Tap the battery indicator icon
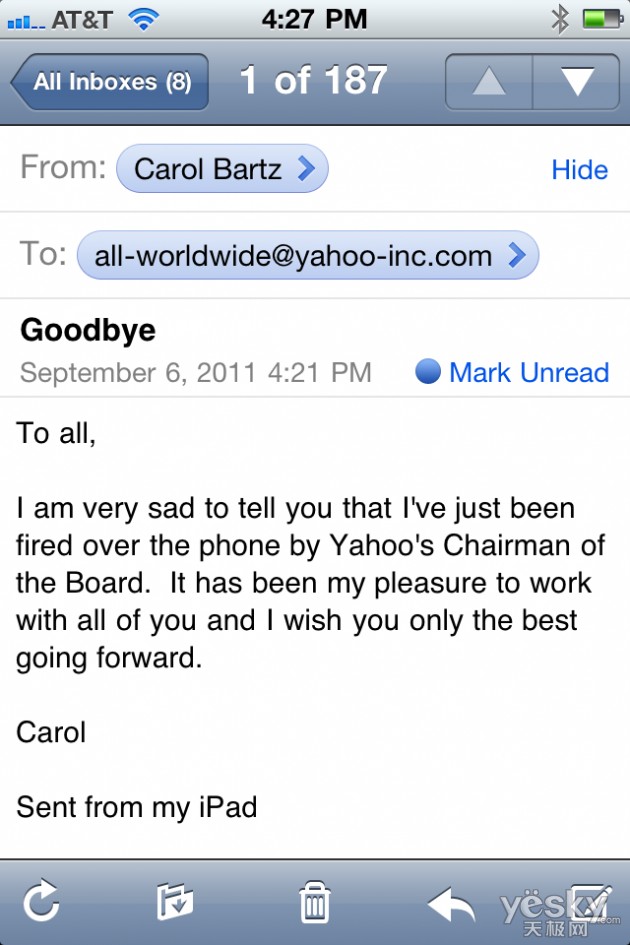The width and height of the screenshot is (630, 945). coord(602,19)
